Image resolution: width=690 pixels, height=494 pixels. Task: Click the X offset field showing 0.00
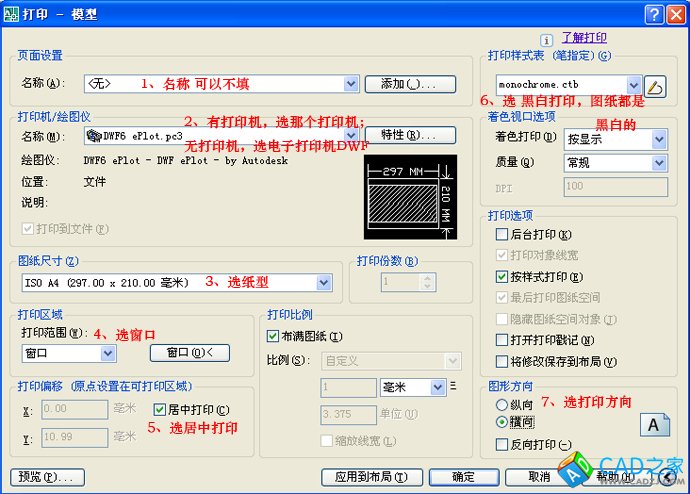pyautogui.click(x=75, y=410)
